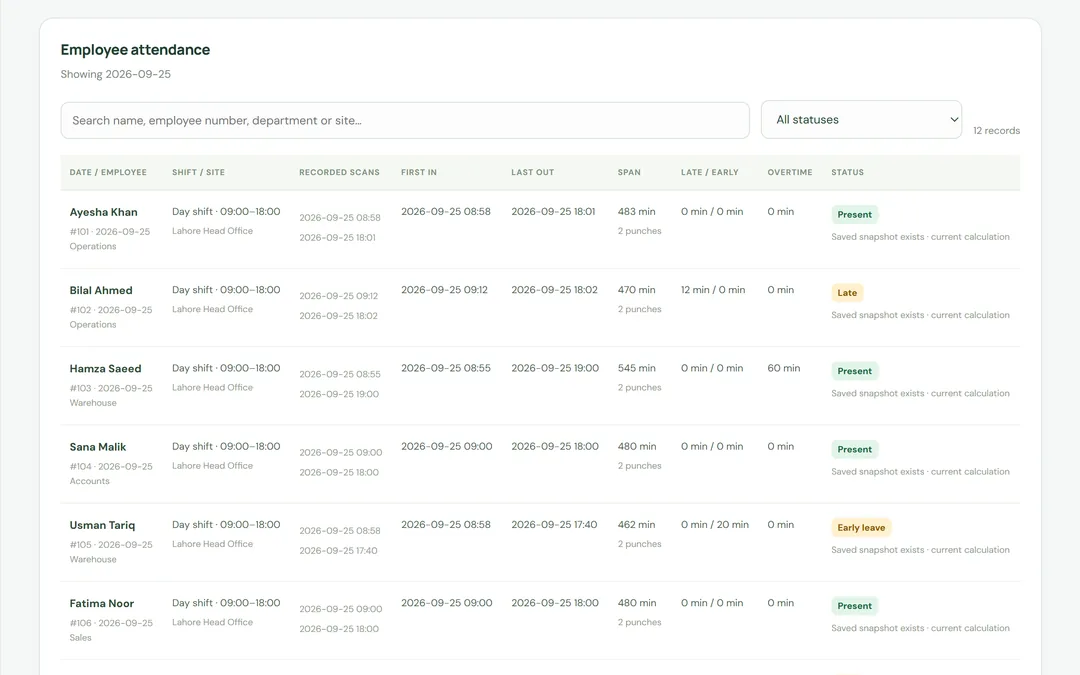Click the #106 · 2026-09-25 employee number

click(x=111, y=623)
